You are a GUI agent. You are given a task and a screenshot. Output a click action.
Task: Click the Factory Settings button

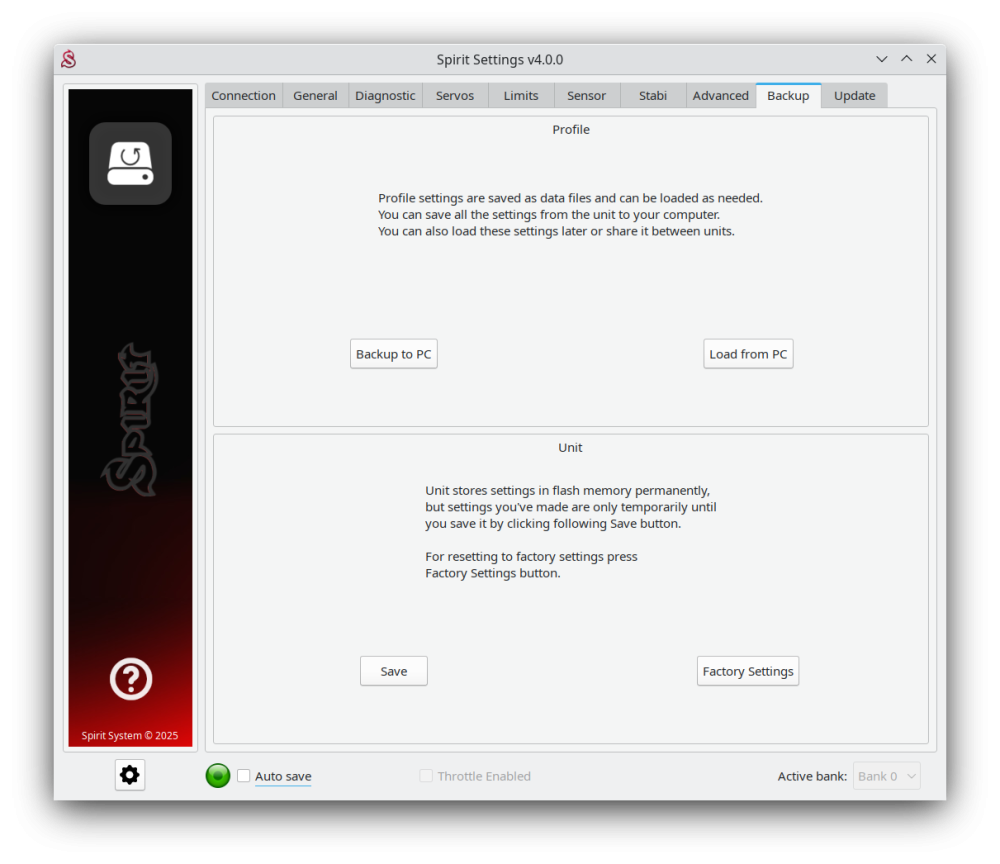point(748,671)
